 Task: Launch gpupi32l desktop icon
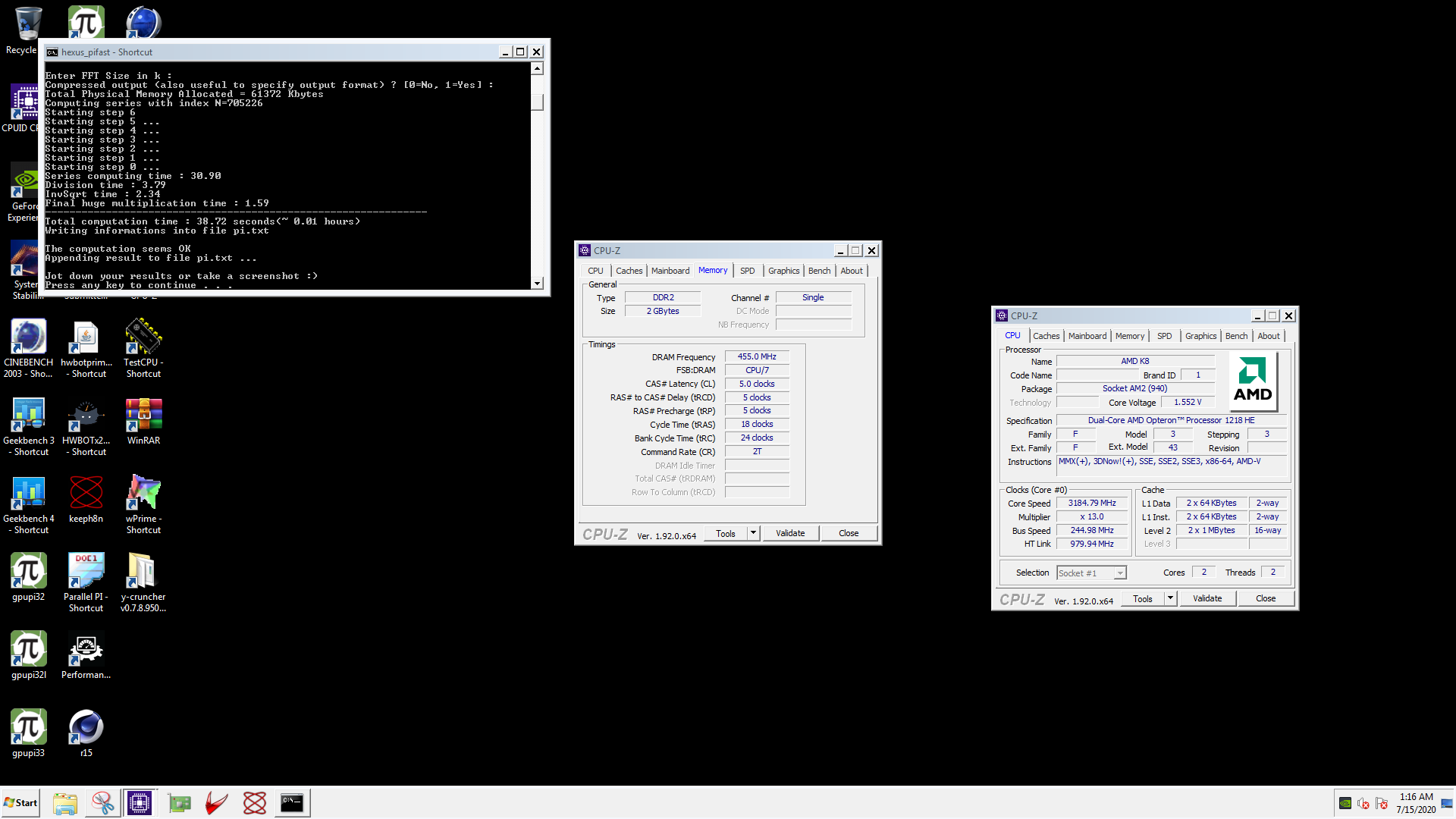click(28, 655)
